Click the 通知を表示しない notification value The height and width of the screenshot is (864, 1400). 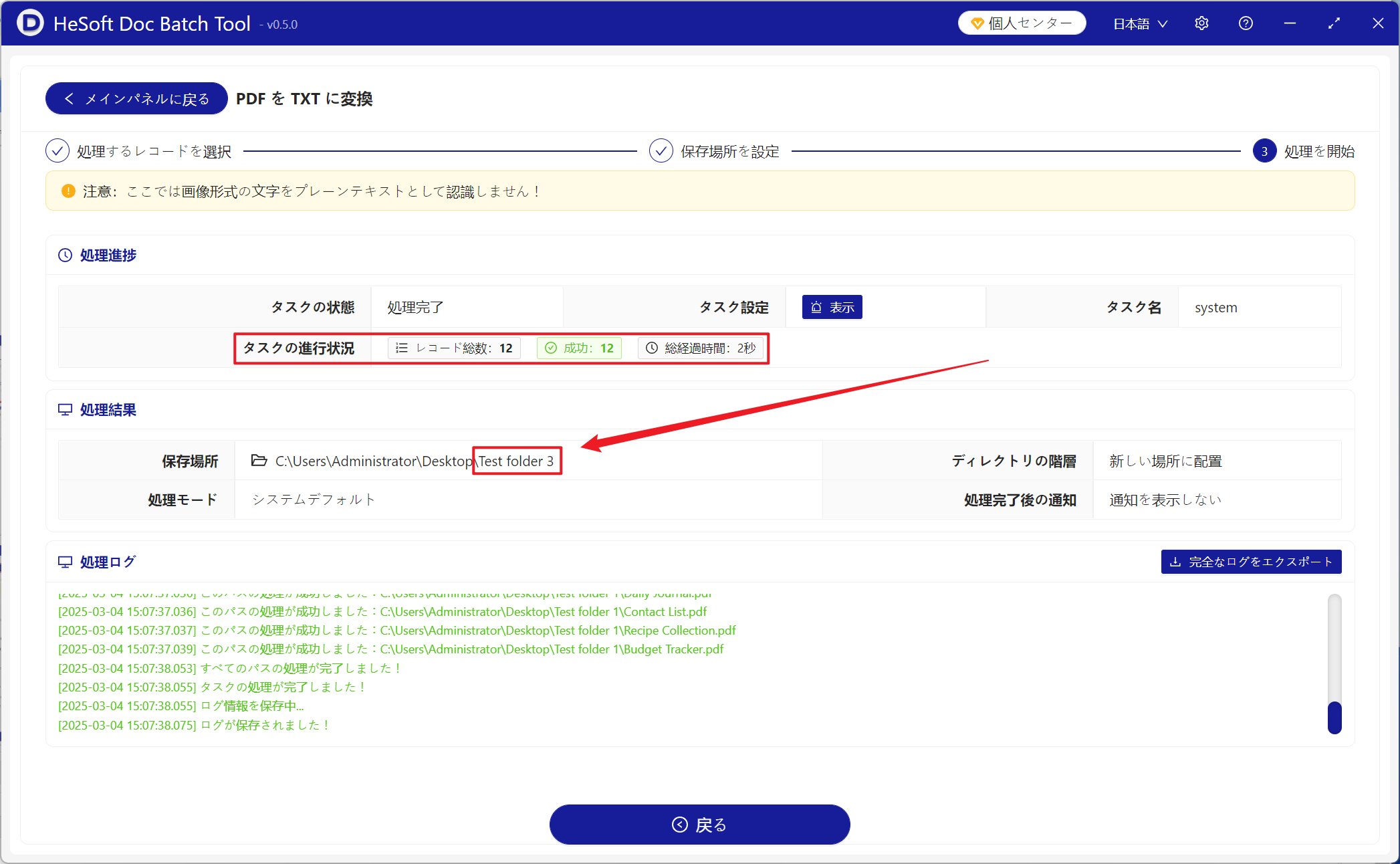coord(1165,500)
